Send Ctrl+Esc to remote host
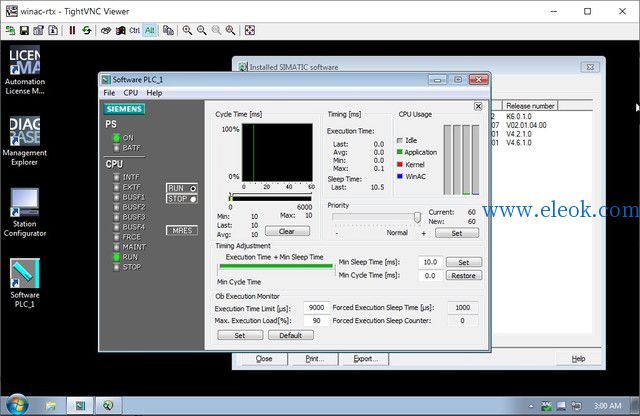The height and width of the screenshot is (416, 640). [x=120, y=30]
